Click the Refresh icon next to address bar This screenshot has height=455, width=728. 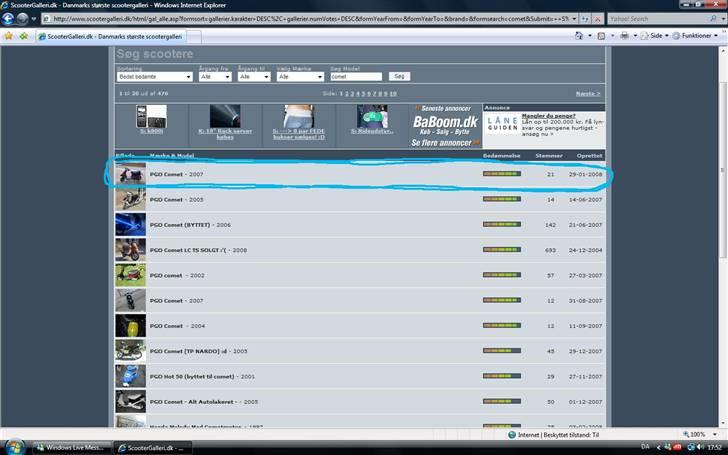[x=585, y=19]
